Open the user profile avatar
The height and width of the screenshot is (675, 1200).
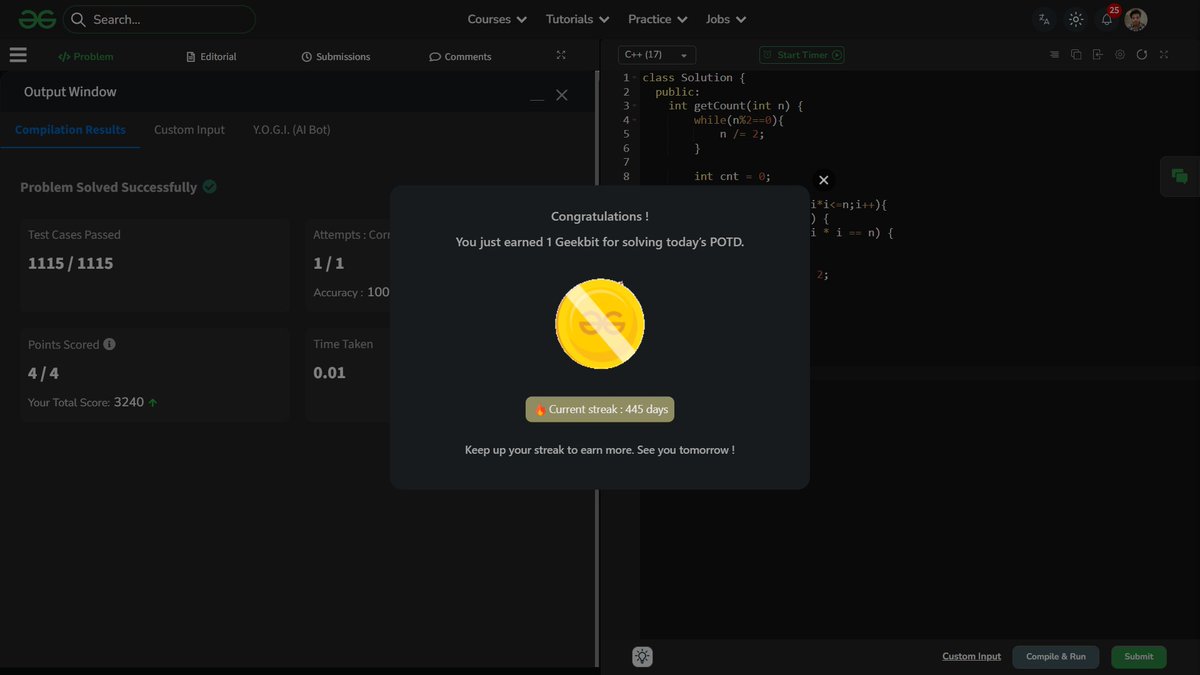coord(1136,19)
